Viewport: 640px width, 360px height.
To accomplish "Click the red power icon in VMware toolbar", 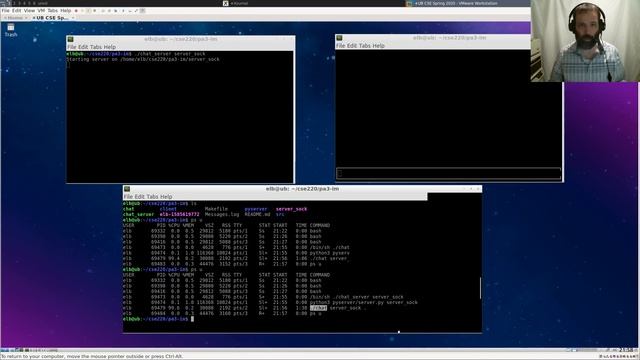I will pos(76,11).
